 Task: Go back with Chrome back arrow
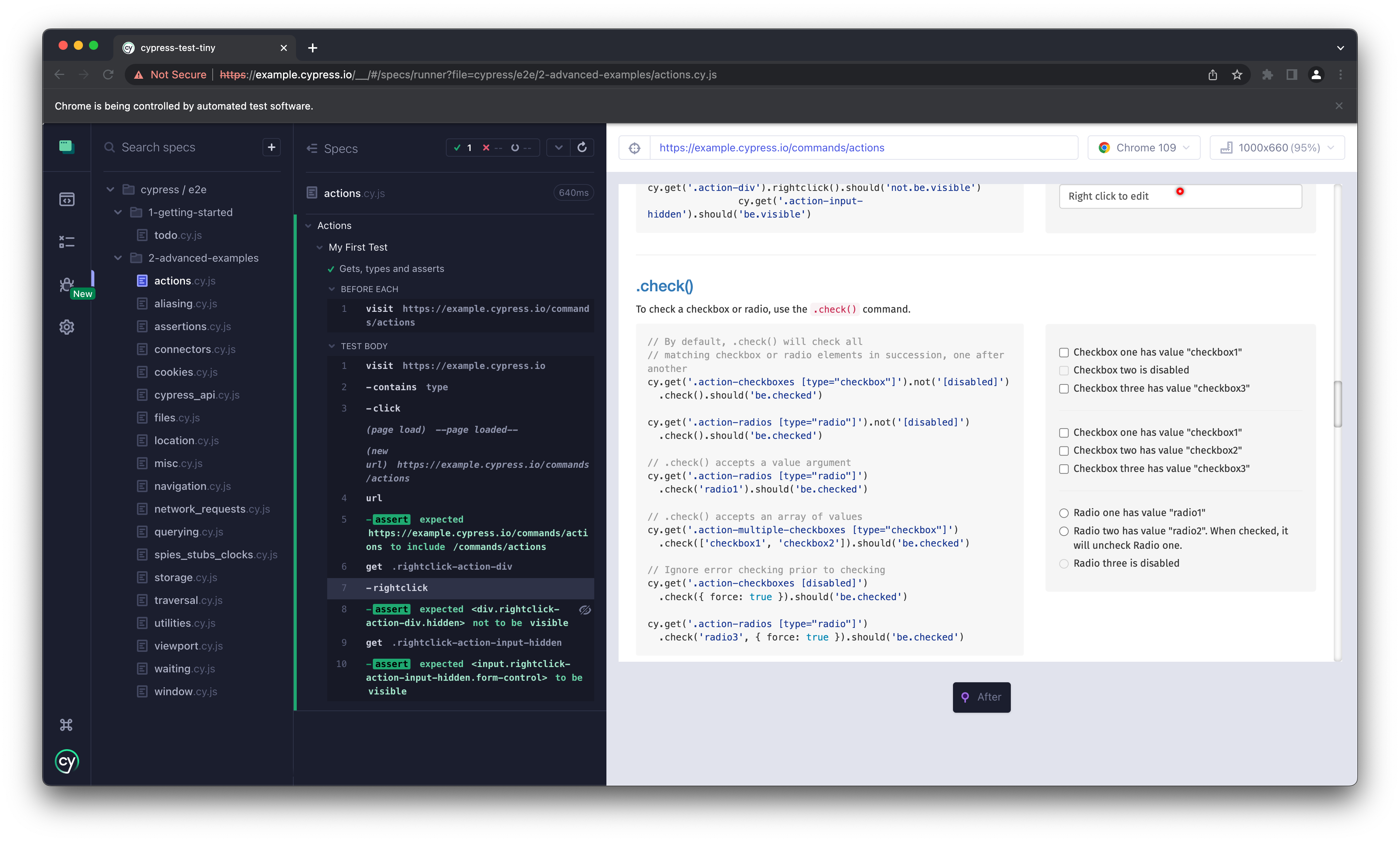click(x=60, y=75)
